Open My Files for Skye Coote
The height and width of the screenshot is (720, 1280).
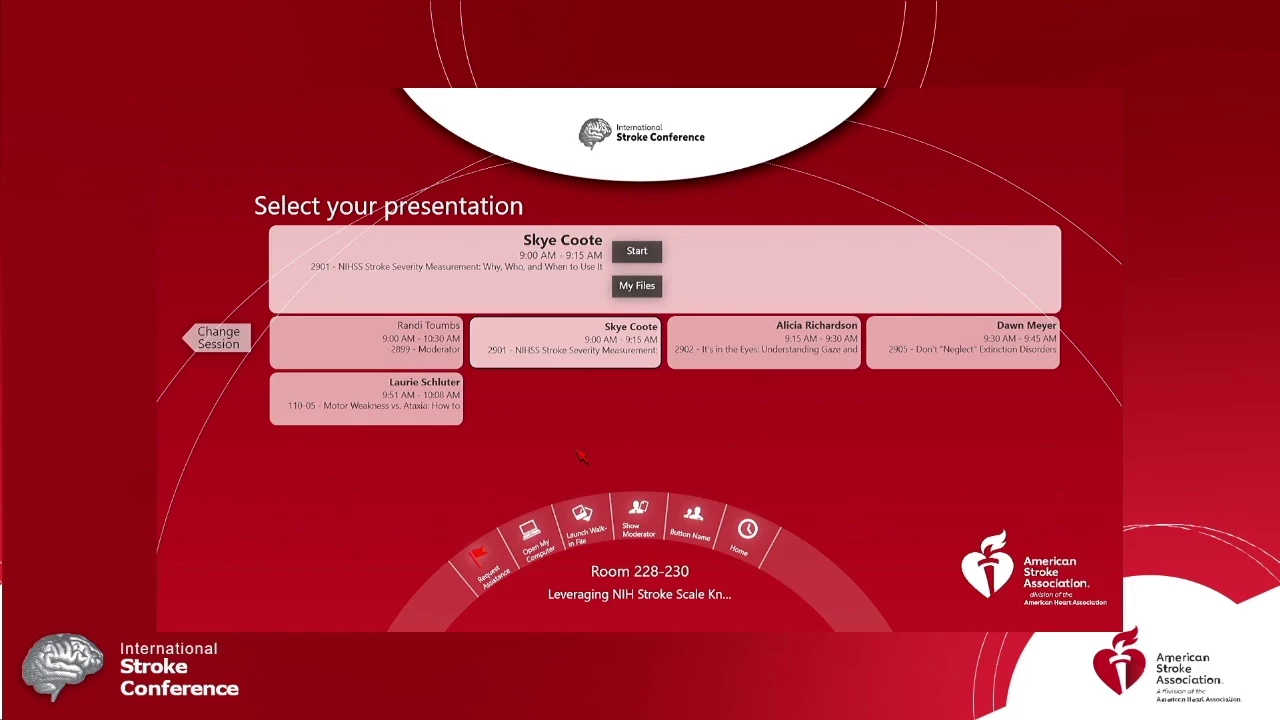(637, 286)
